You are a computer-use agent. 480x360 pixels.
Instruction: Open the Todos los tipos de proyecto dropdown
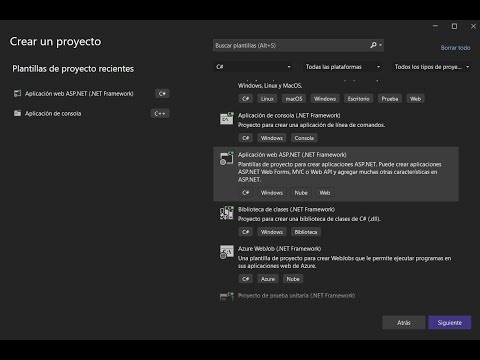tap(432, 67)
